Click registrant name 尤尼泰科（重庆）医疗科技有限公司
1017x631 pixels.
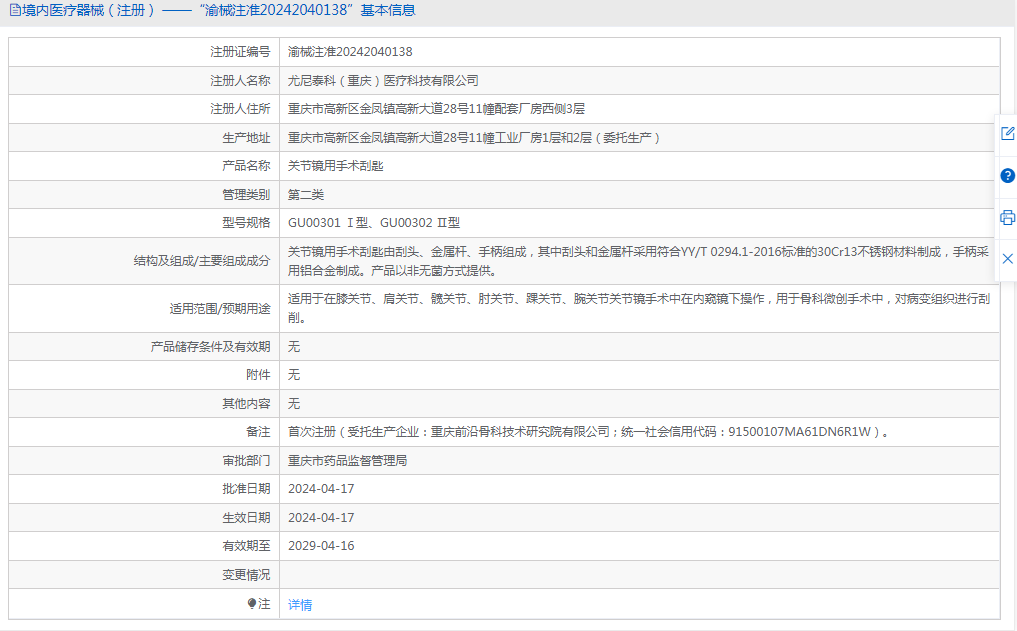[x=383, y=80]
